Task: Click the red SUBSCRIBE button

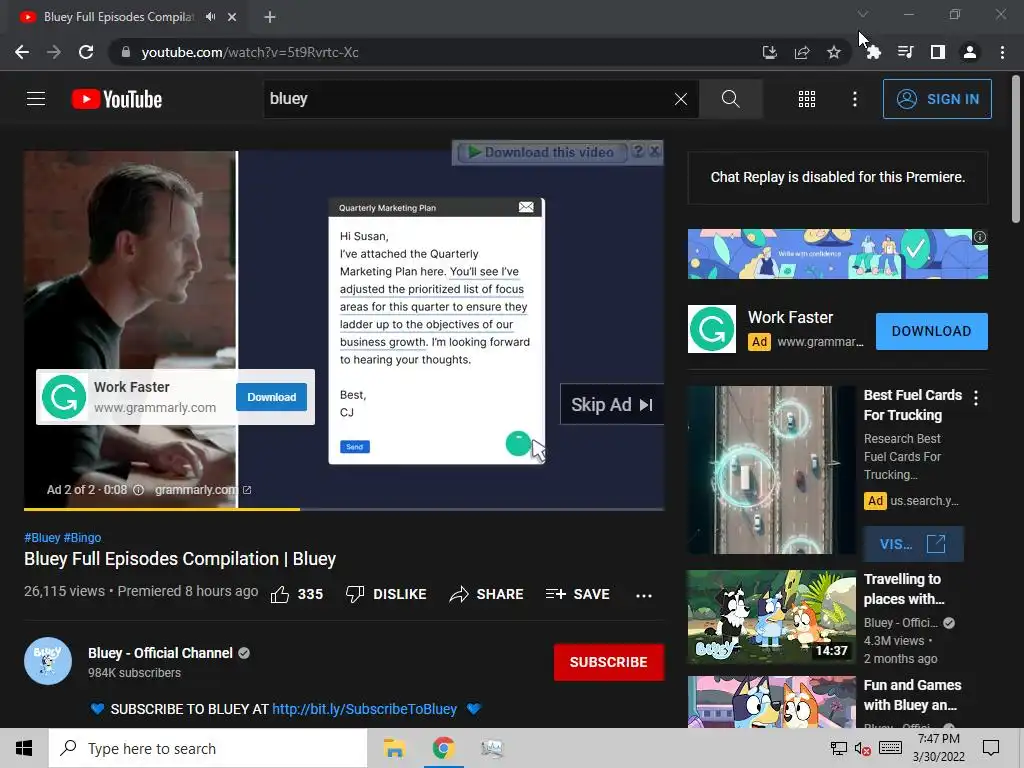Action: point(609,662)
